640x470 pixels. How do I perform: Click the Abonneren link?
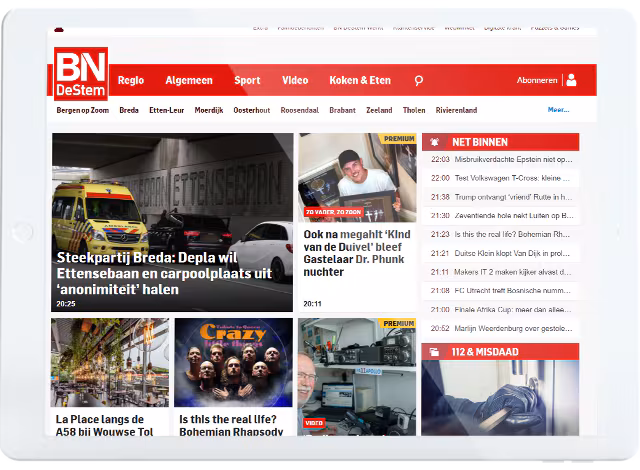point(537,81)
